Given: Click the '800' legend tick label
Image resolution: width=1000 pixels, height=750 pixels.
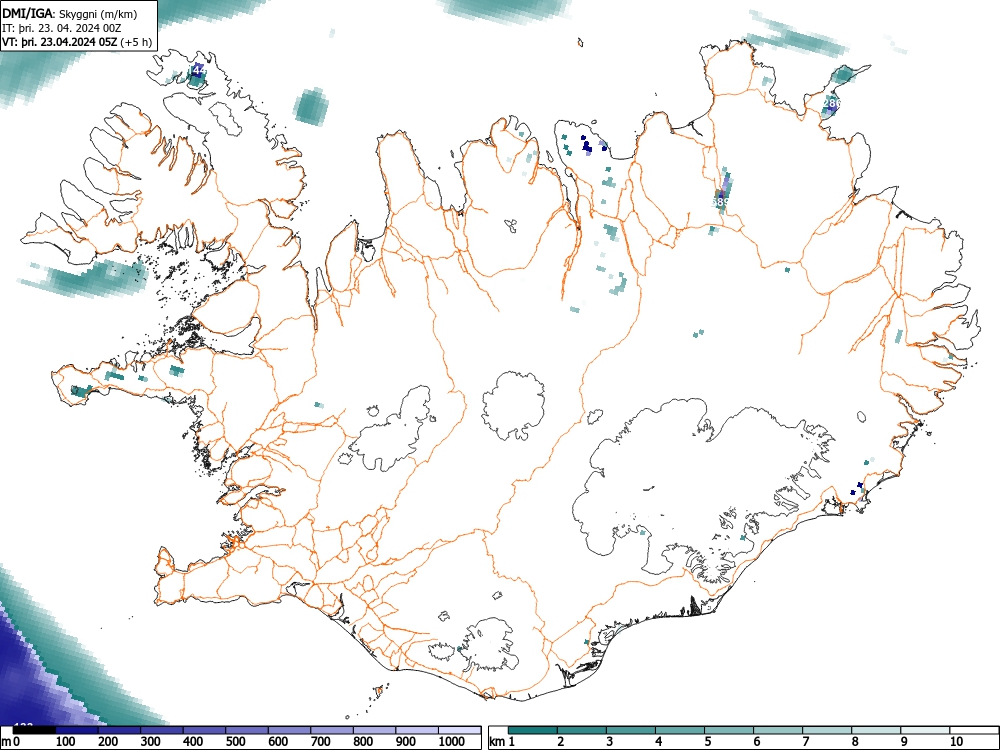Looking at the screenshot, I should coord(363,742).
